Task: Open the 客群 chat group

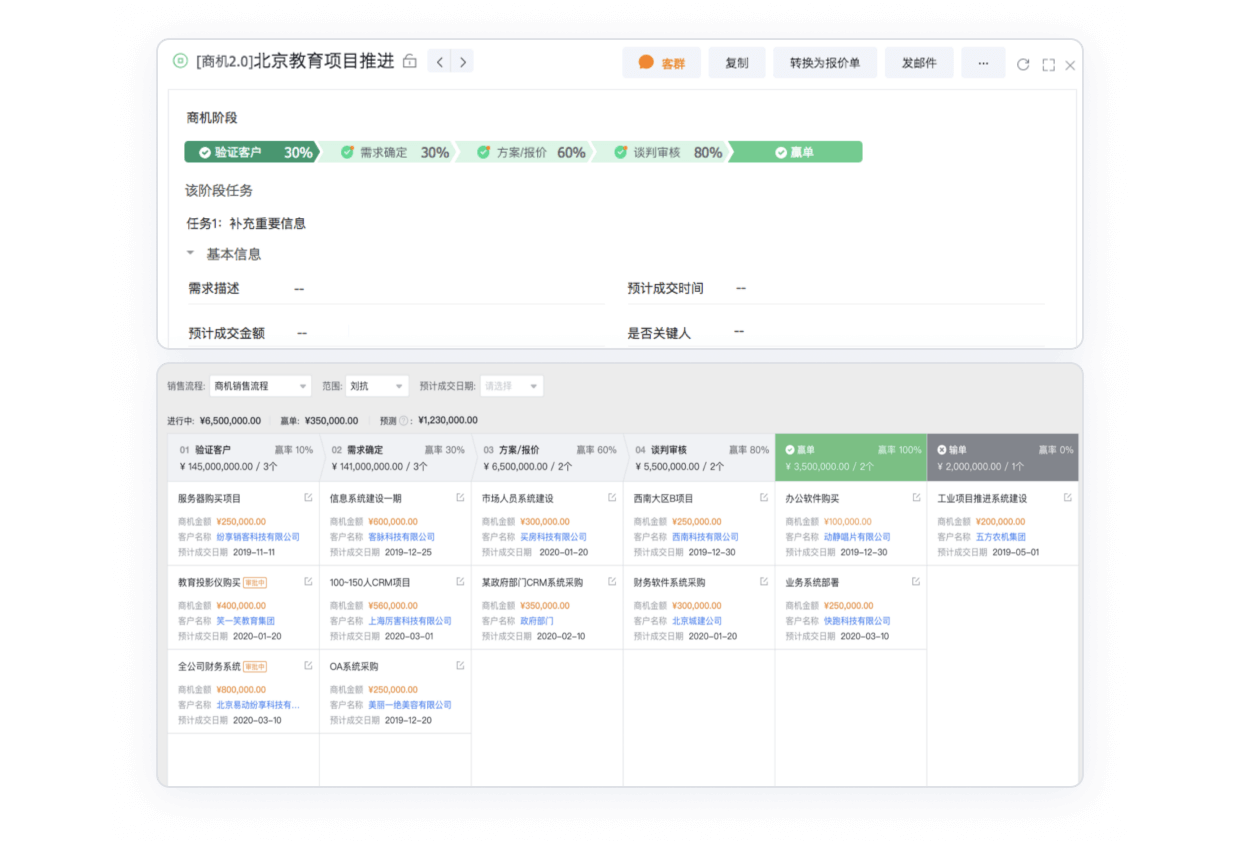Action: [x=661, y=63]
